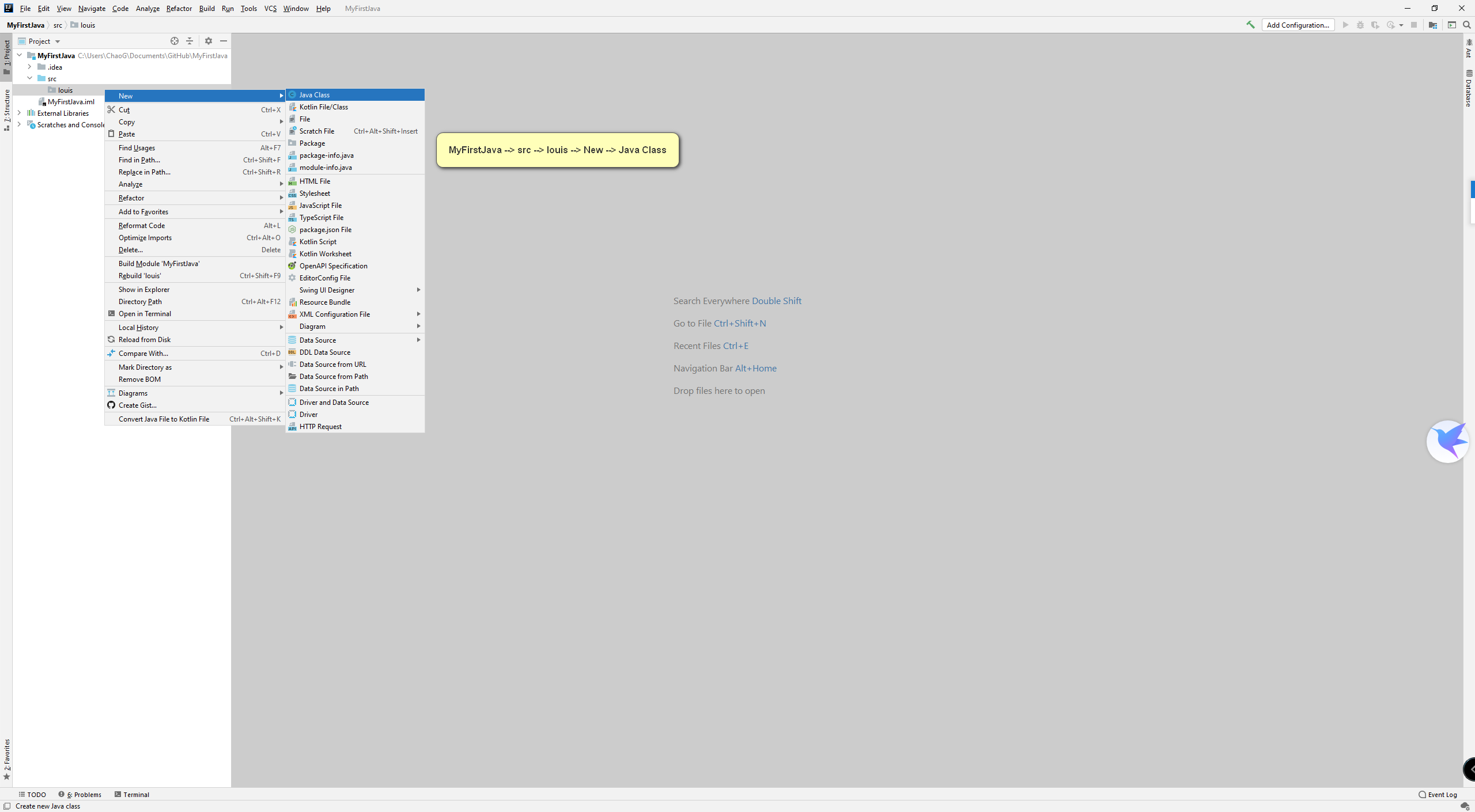This screenshot has width=1475, height=812.
Task: Open the Event Log in status bar
Action: click(x=1438, y=794)
